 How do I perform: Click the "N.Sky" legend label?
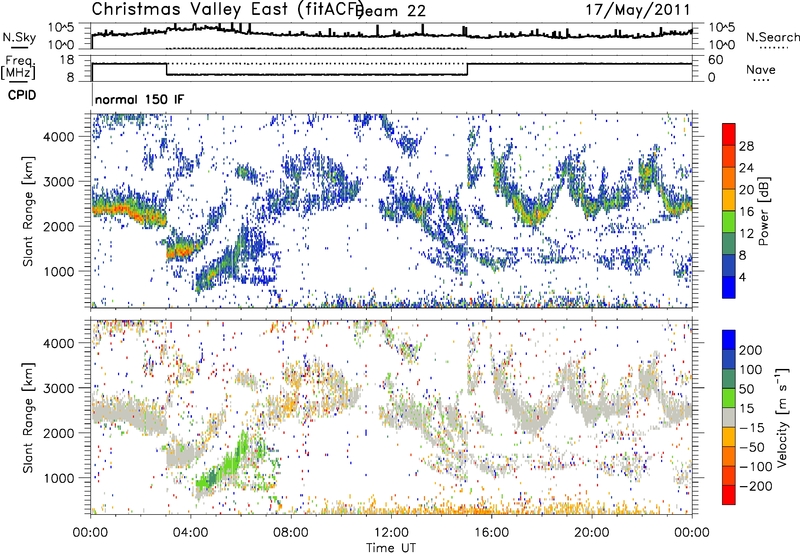[x=19, y=37]
